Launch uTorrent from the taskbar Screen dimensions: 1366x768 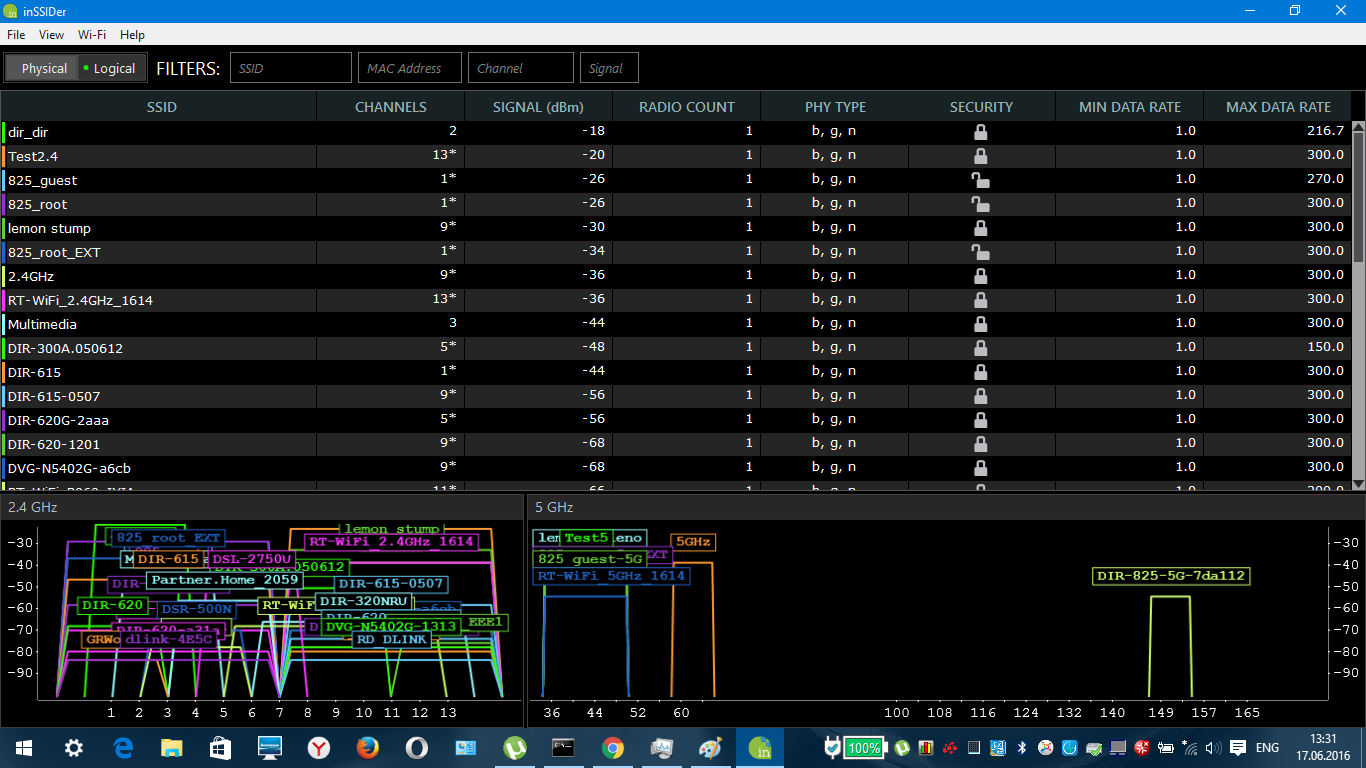pos(515,748)
